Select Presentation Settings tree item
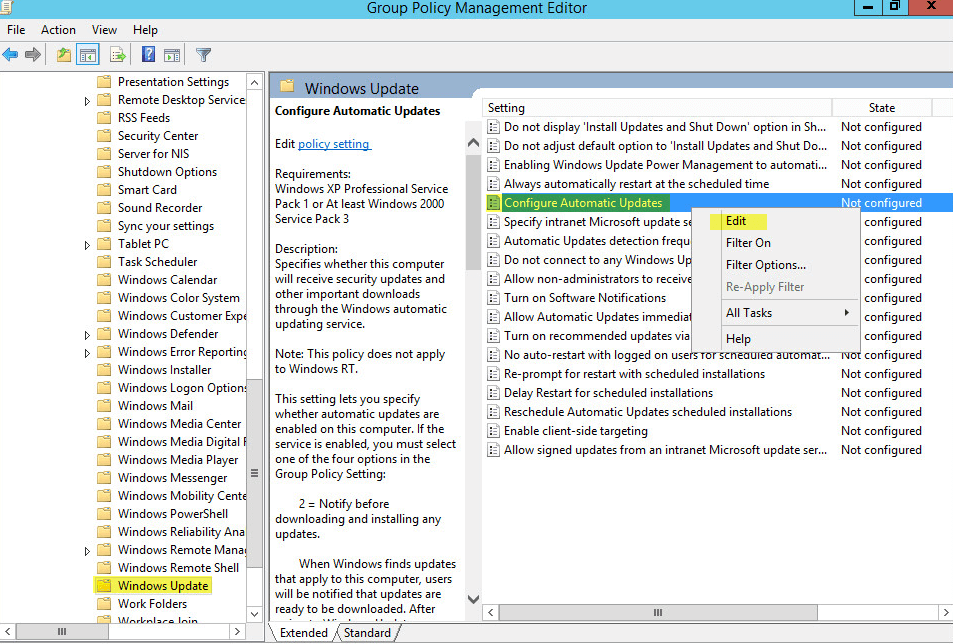Screen dimensions: 953x644 coord(173,81)
